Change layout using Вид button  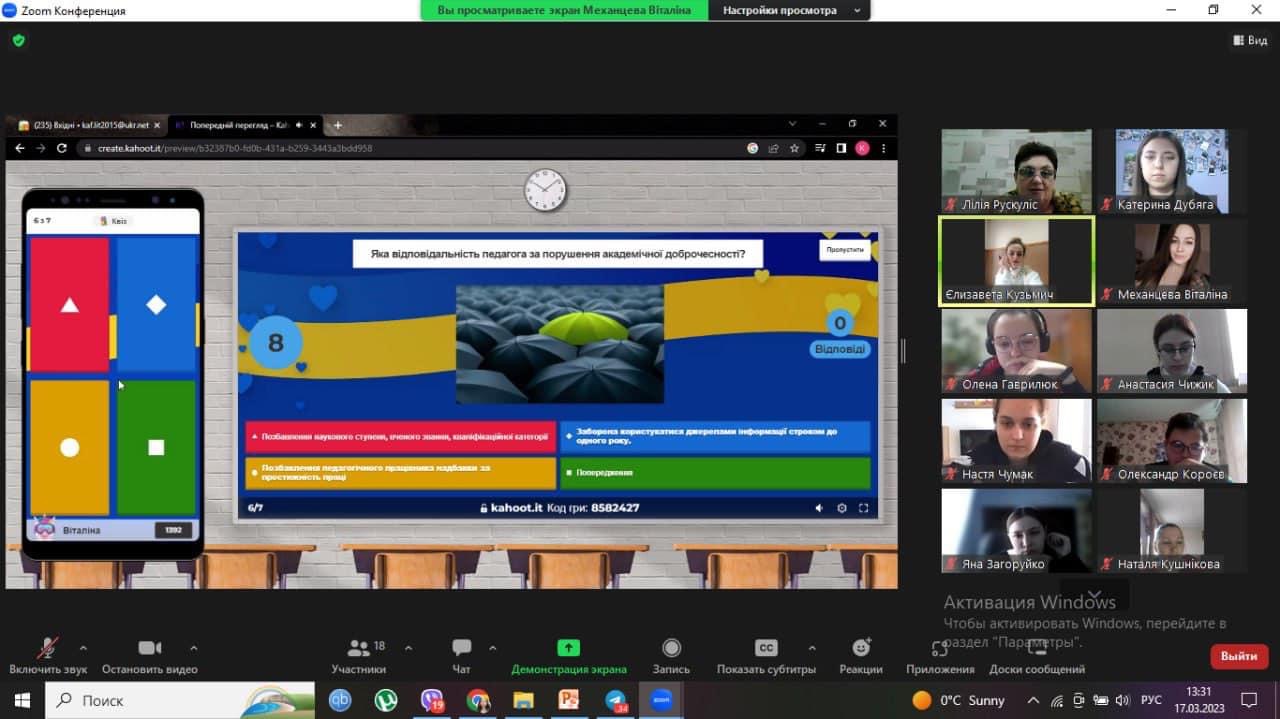1251,40
